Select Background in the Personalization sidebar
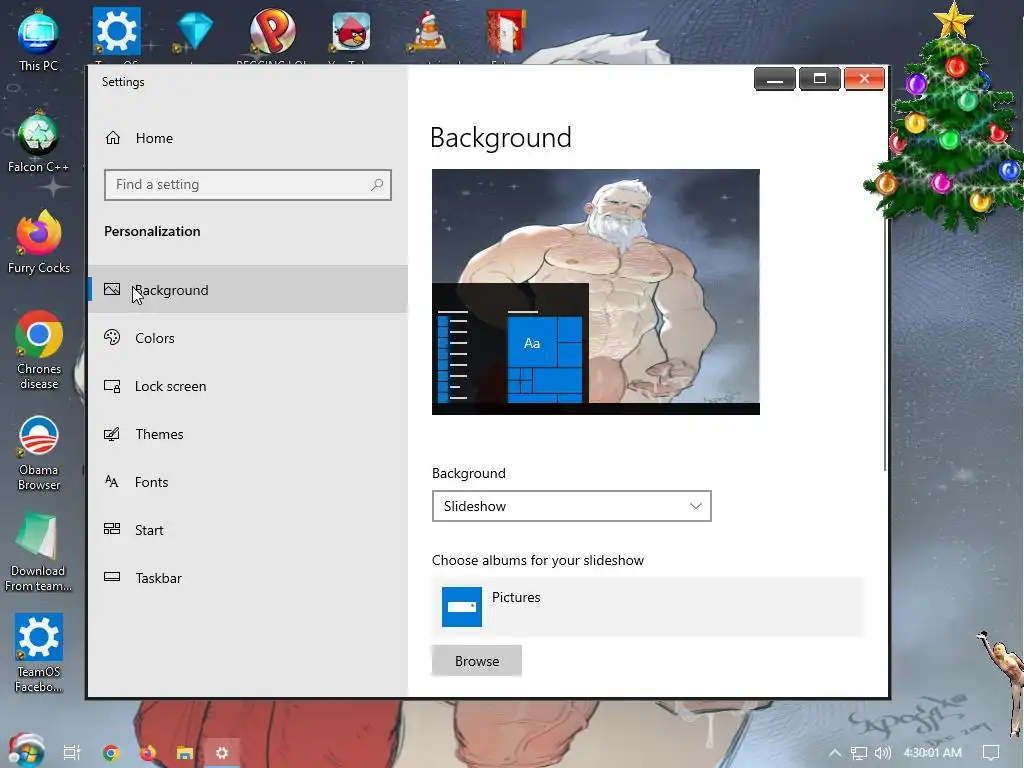This screenshot has height=768, width=1024. click(x=248, y=289)
